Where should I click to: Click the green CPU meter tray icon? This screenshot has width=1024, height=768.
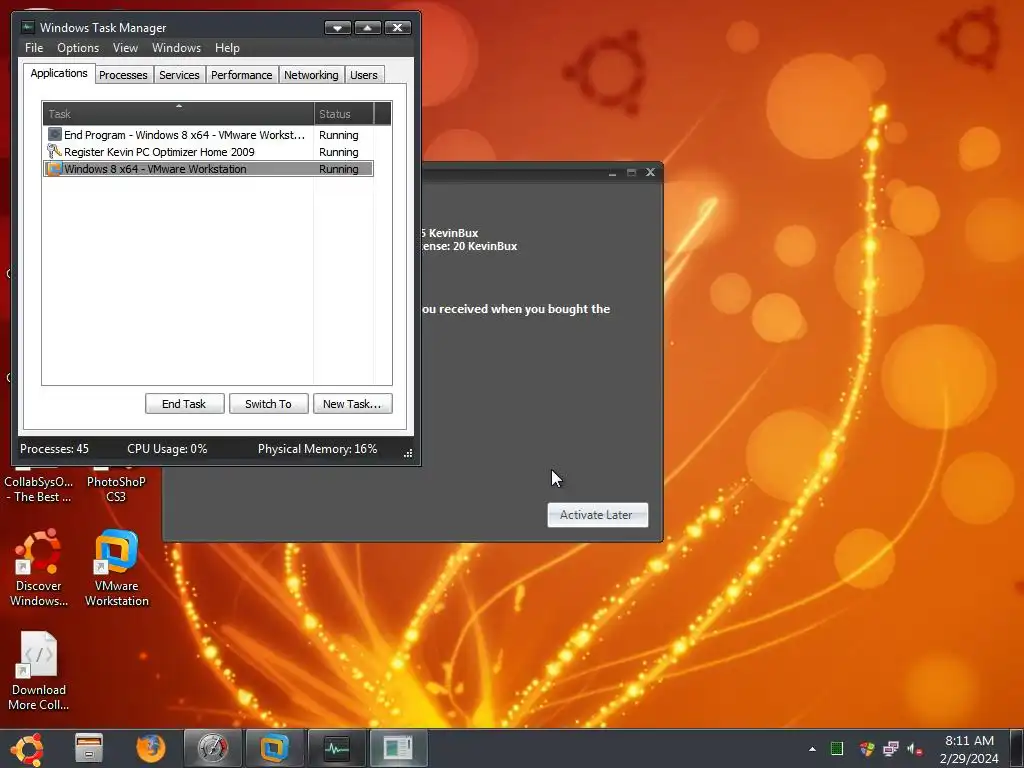(837, 748)
